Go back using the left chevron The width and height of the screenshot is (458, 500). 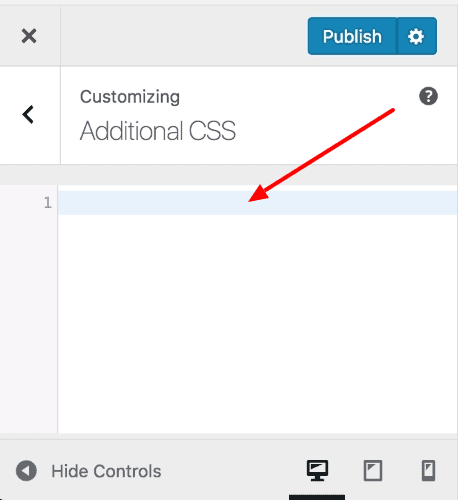tap(28, 115)
